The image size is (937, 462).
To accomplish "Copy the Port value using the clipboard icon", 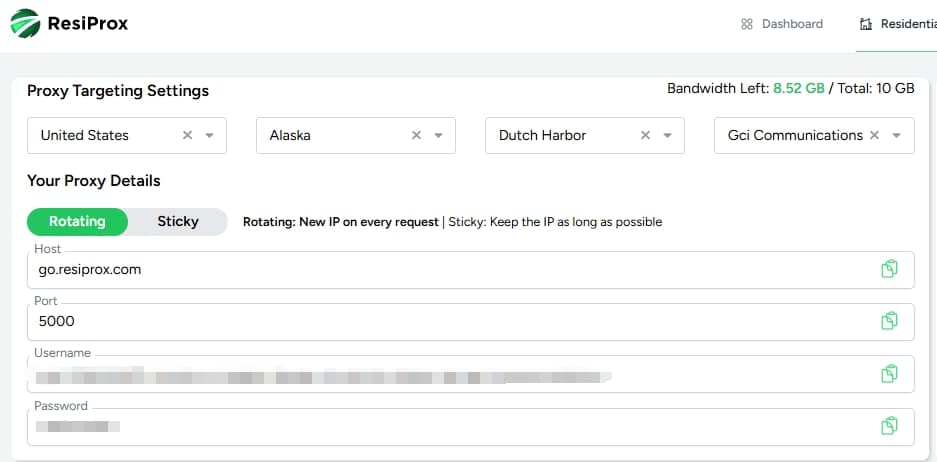I will point(889,321).
